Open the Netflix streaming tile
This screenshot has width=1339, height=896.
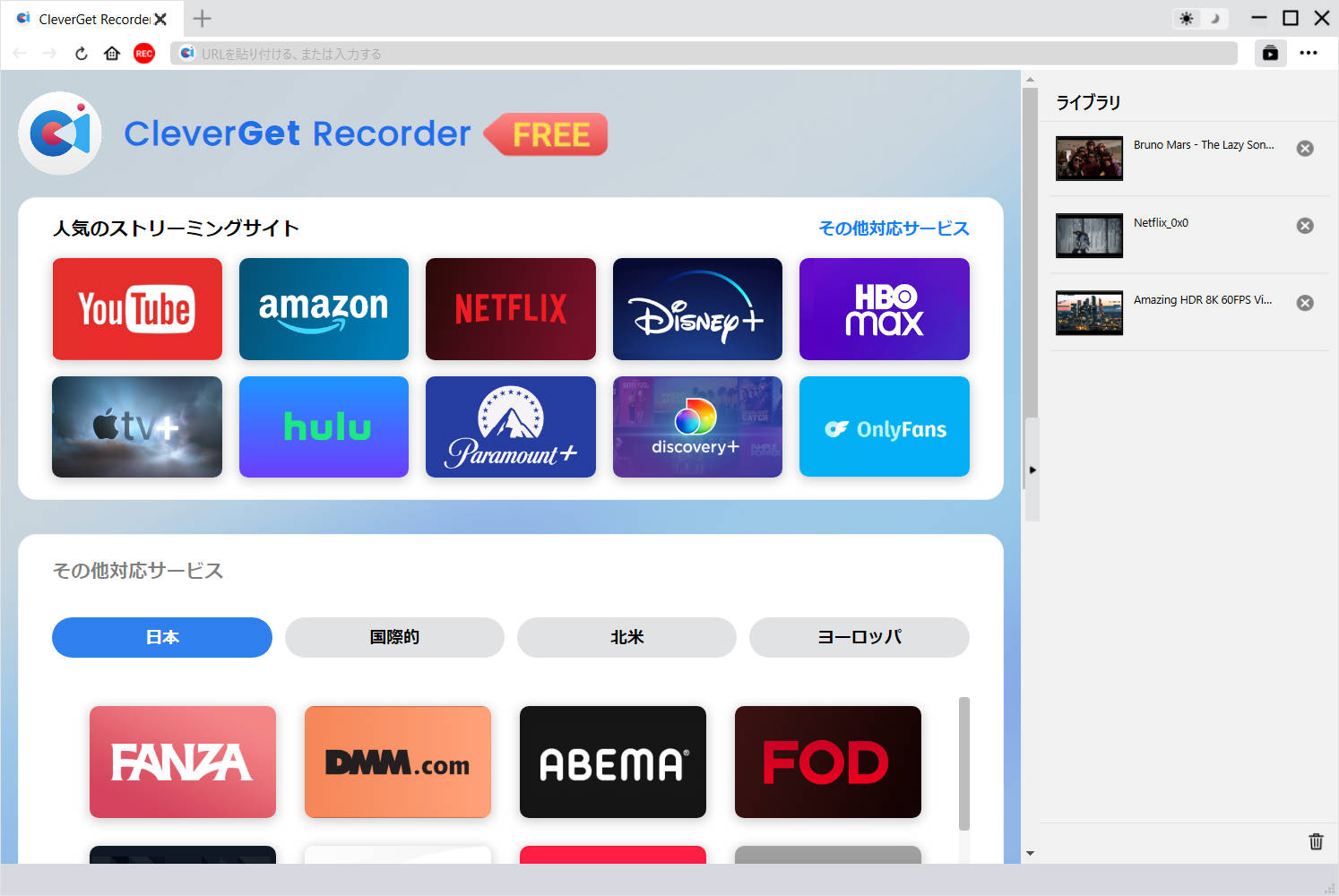click(510, 309)
